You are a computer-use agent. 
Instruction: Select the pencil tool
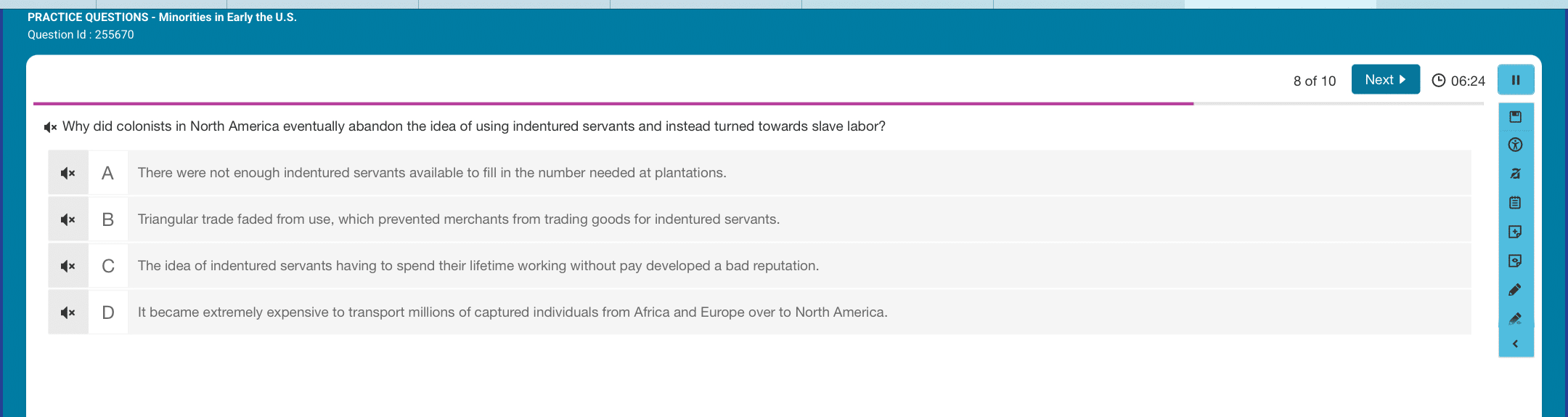tap(1515, 290)
